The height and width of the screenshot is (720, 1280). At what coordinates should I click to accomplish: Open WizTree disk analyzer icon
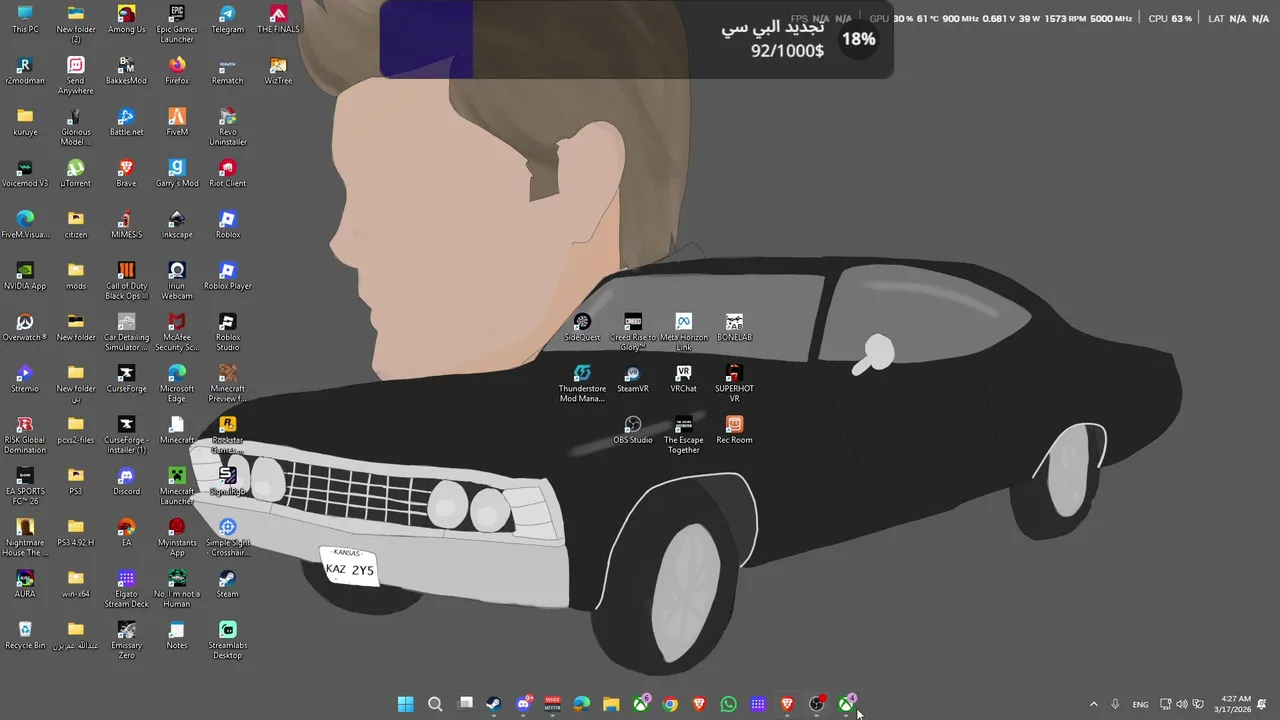click(x=279, y=70)
